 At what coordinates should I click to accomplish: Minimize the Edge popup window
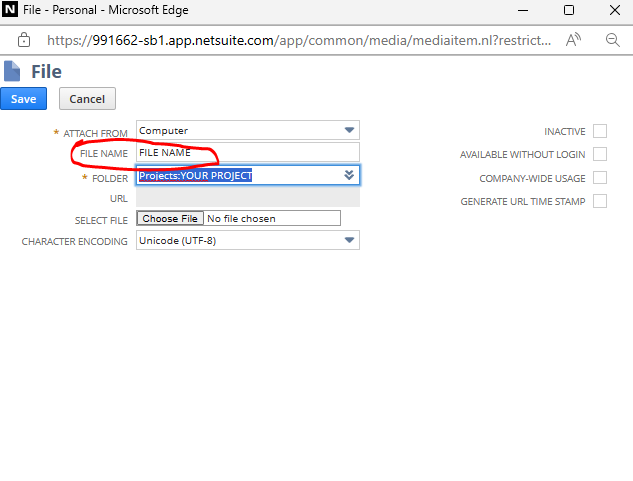(522, 10)
